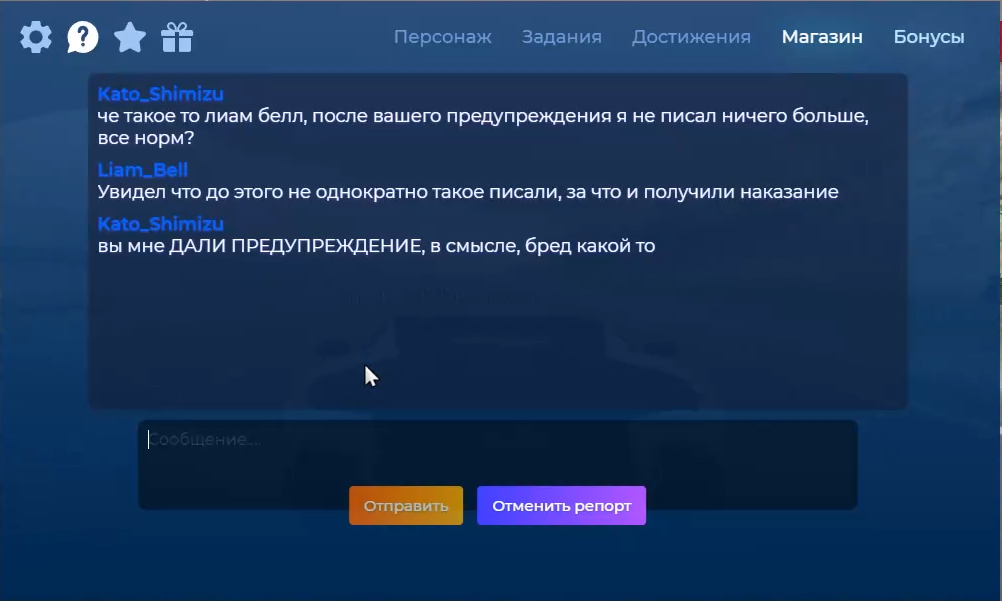View the Достижения tab

pyautogui.click(x=690, y=37)
